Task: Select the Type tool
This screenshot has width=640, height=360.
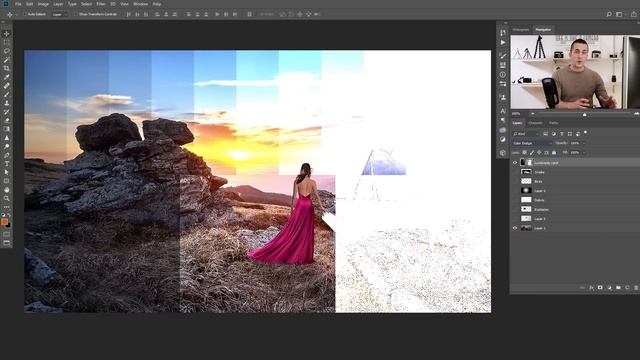Action: click(7, 164)
